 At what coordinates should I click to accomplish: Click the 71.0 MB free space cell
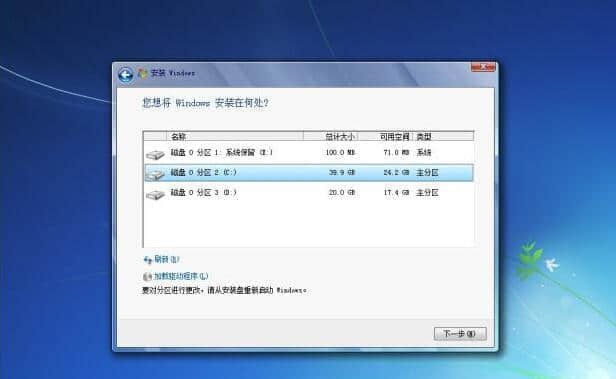(x=396, y=152)
